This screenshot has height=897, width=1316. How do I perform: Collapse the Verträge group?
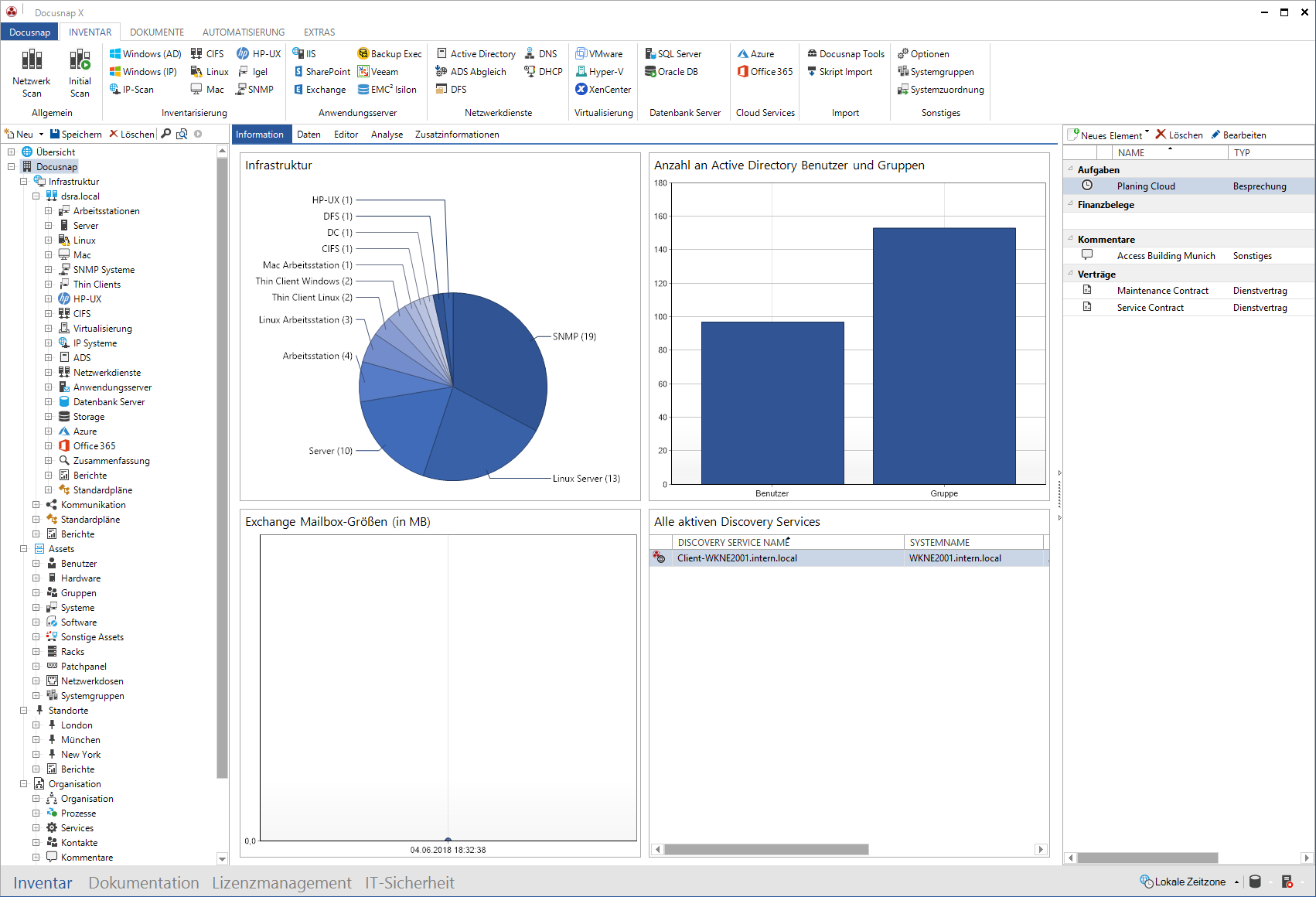[1071, 274]
